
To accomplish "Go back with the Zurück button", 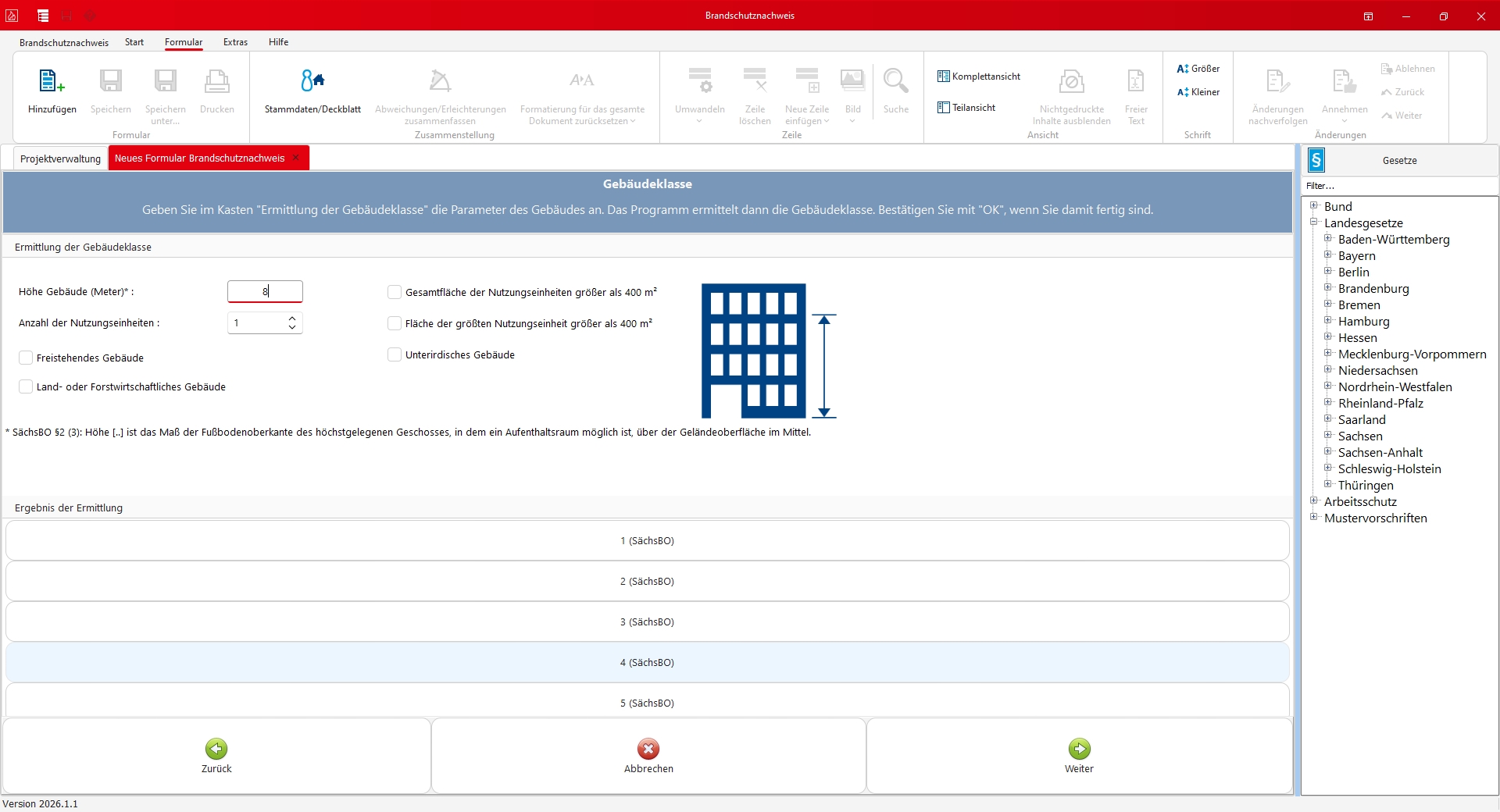I will pyautogui.click(x=216, y=756).
